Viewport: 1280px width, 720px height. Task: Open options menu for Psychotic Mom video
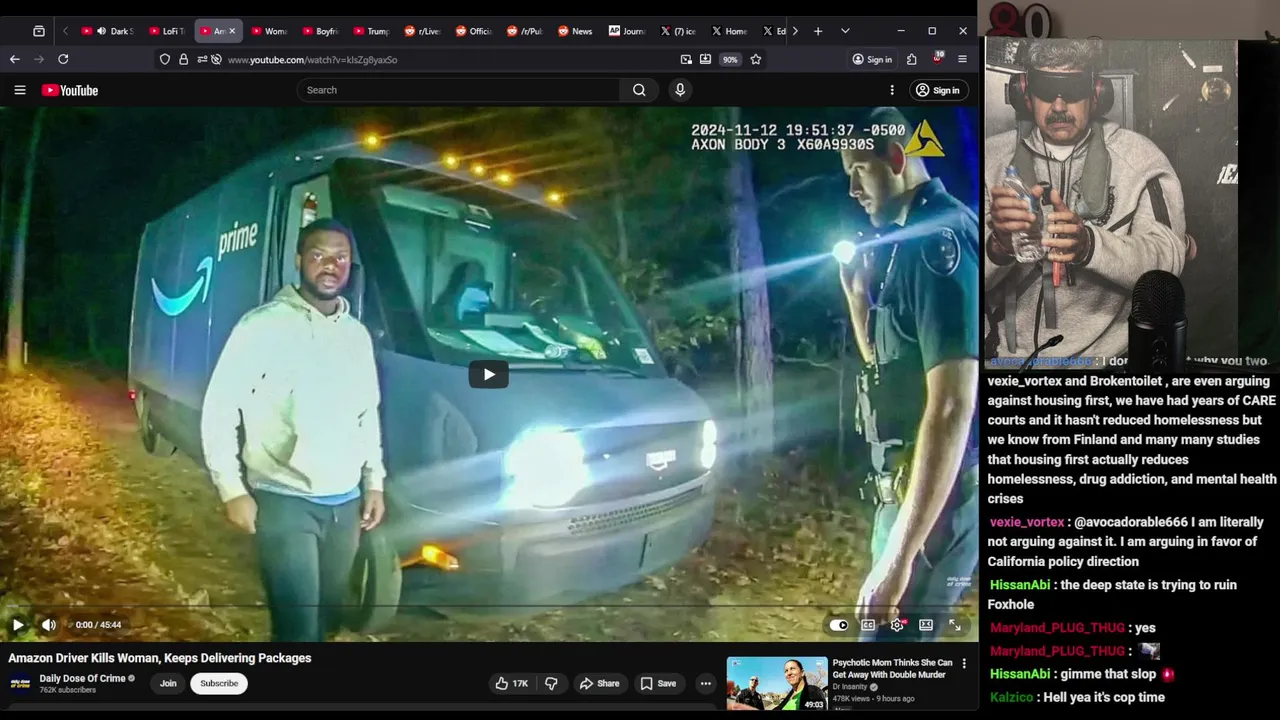click(964, 663)
